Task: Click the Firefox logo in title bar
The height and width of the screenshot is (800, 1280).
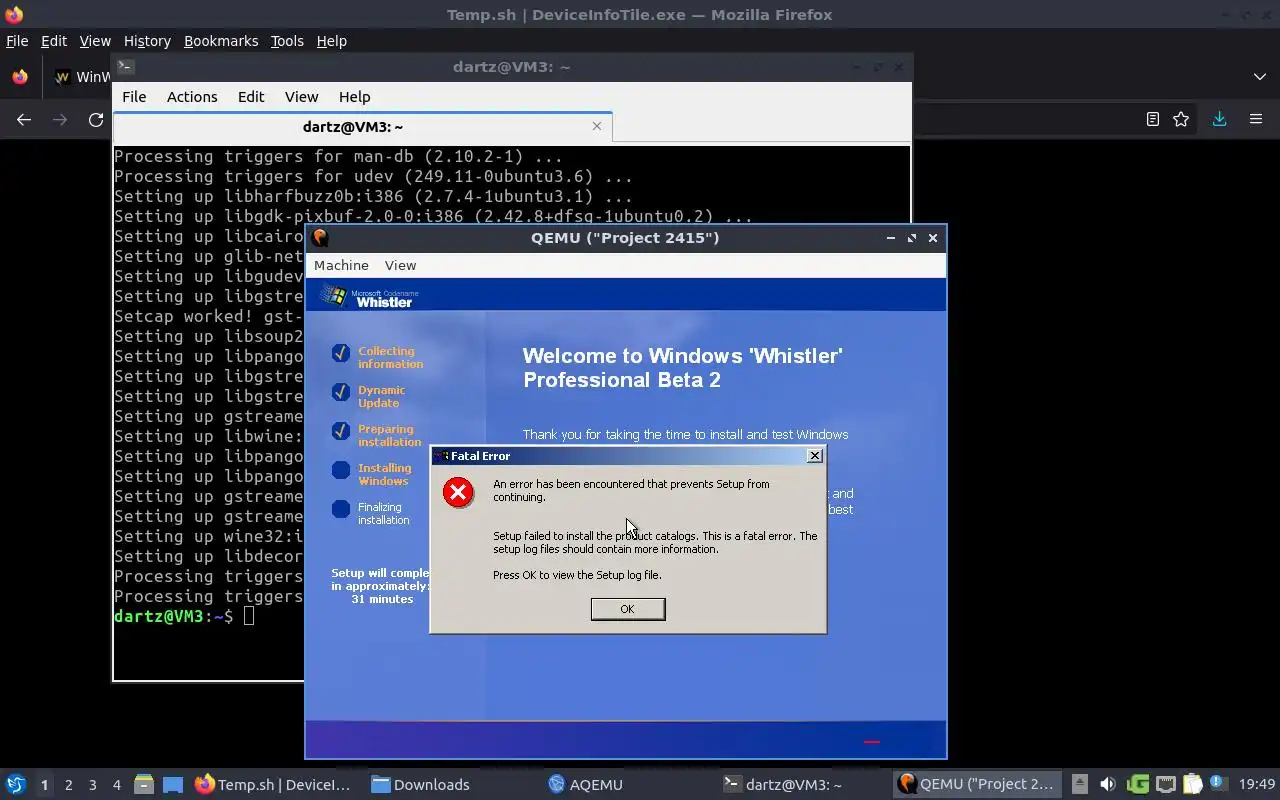Action: [x=14, y=14]
